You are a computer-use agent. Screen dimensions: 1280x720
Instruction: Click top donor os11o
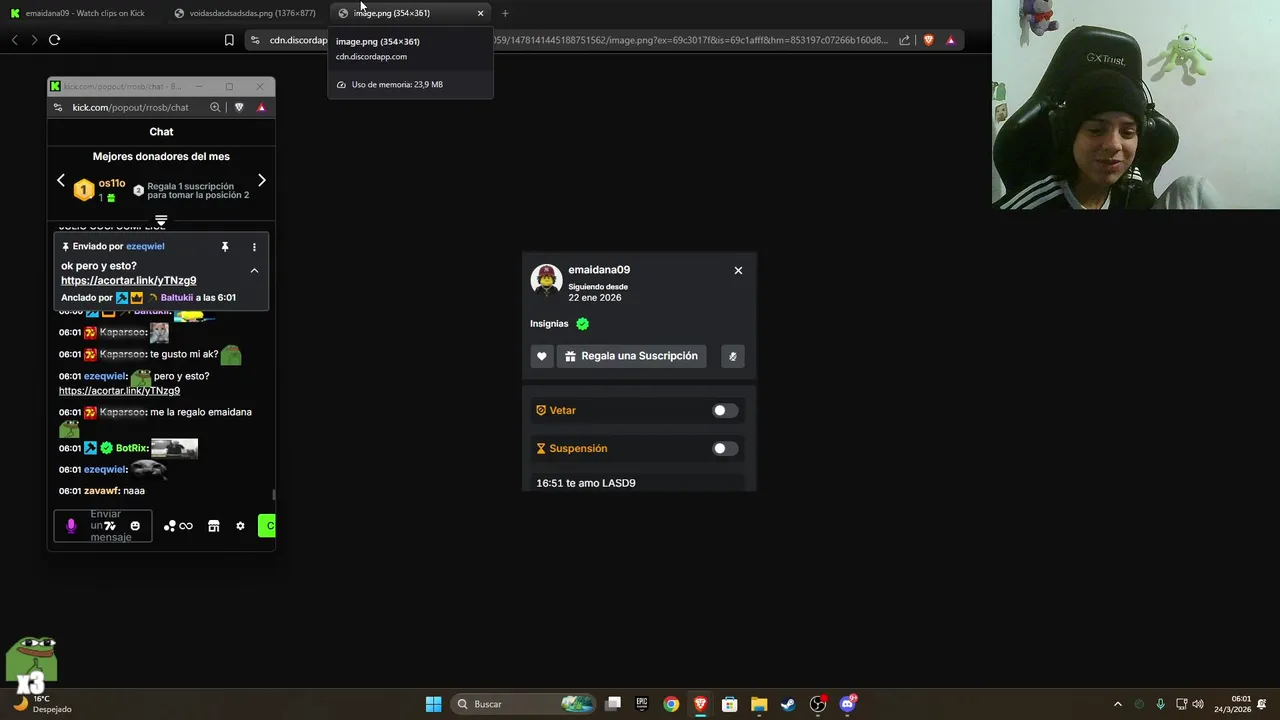tap(112, 183)
